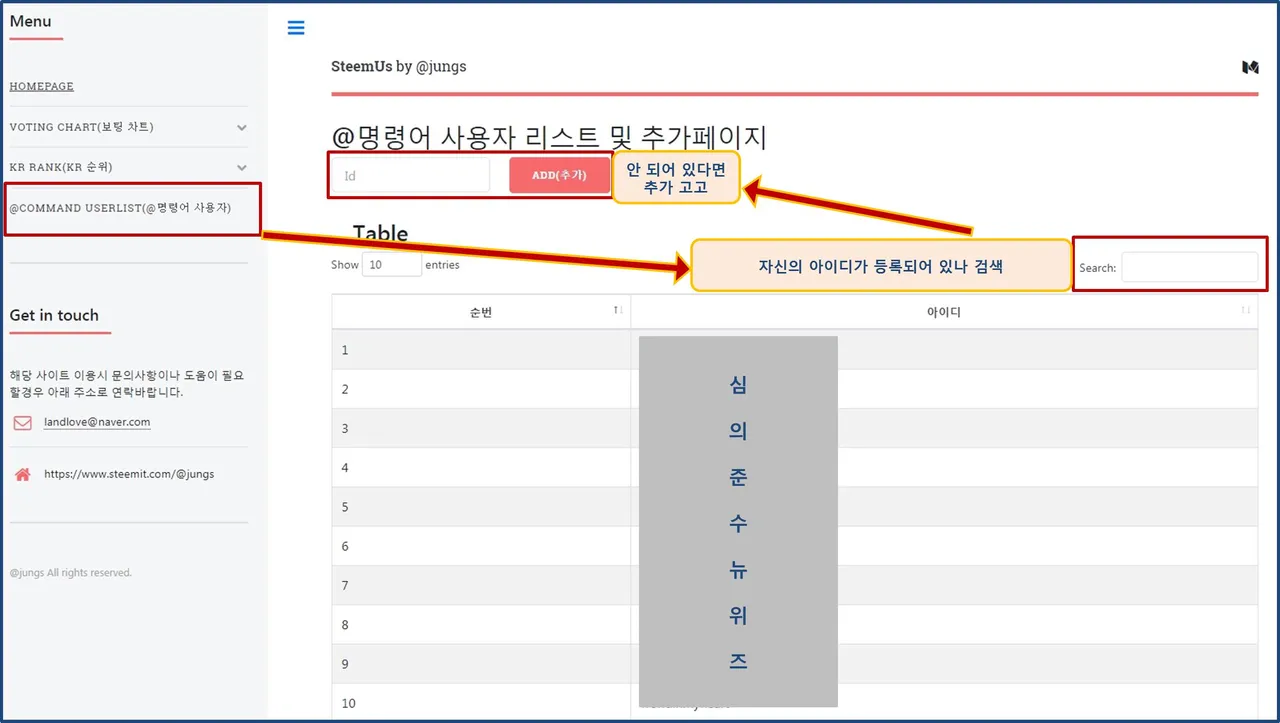Sort by 순번 column arrows
1280x723 pixels.
pos(619,311)
